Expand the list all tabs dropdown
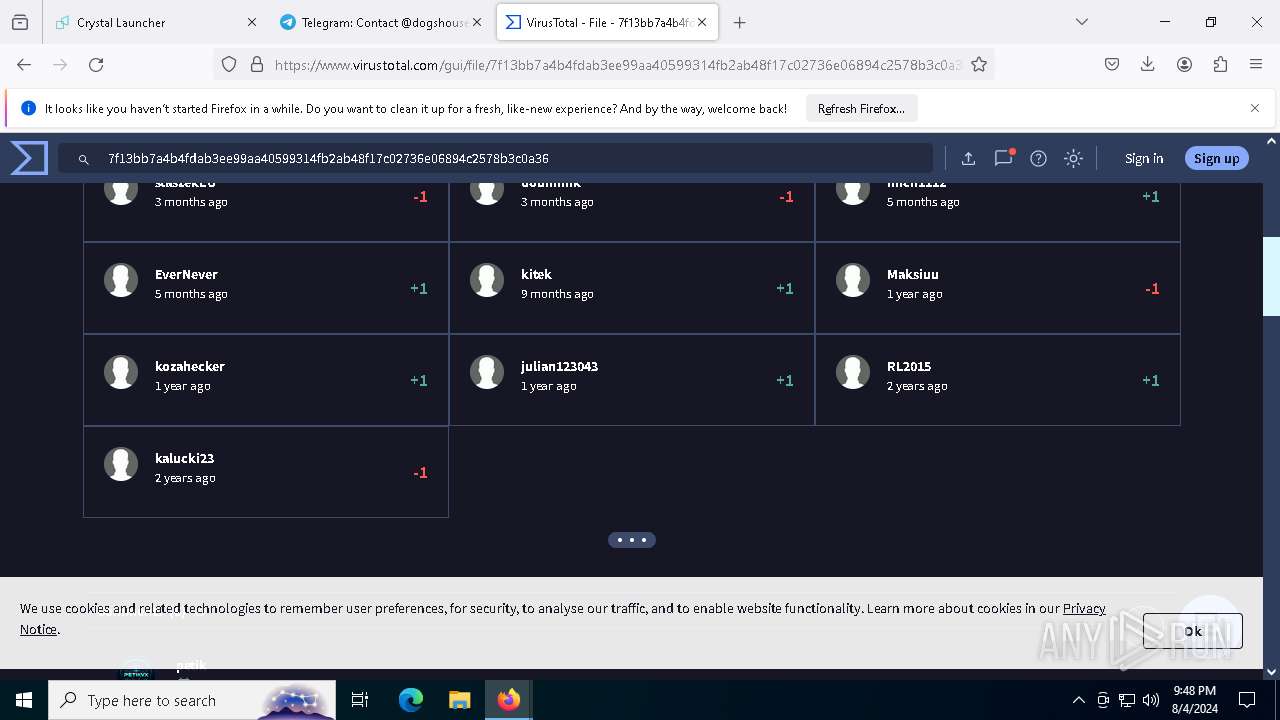1280x720 pixels. [x=1082, y=22]
